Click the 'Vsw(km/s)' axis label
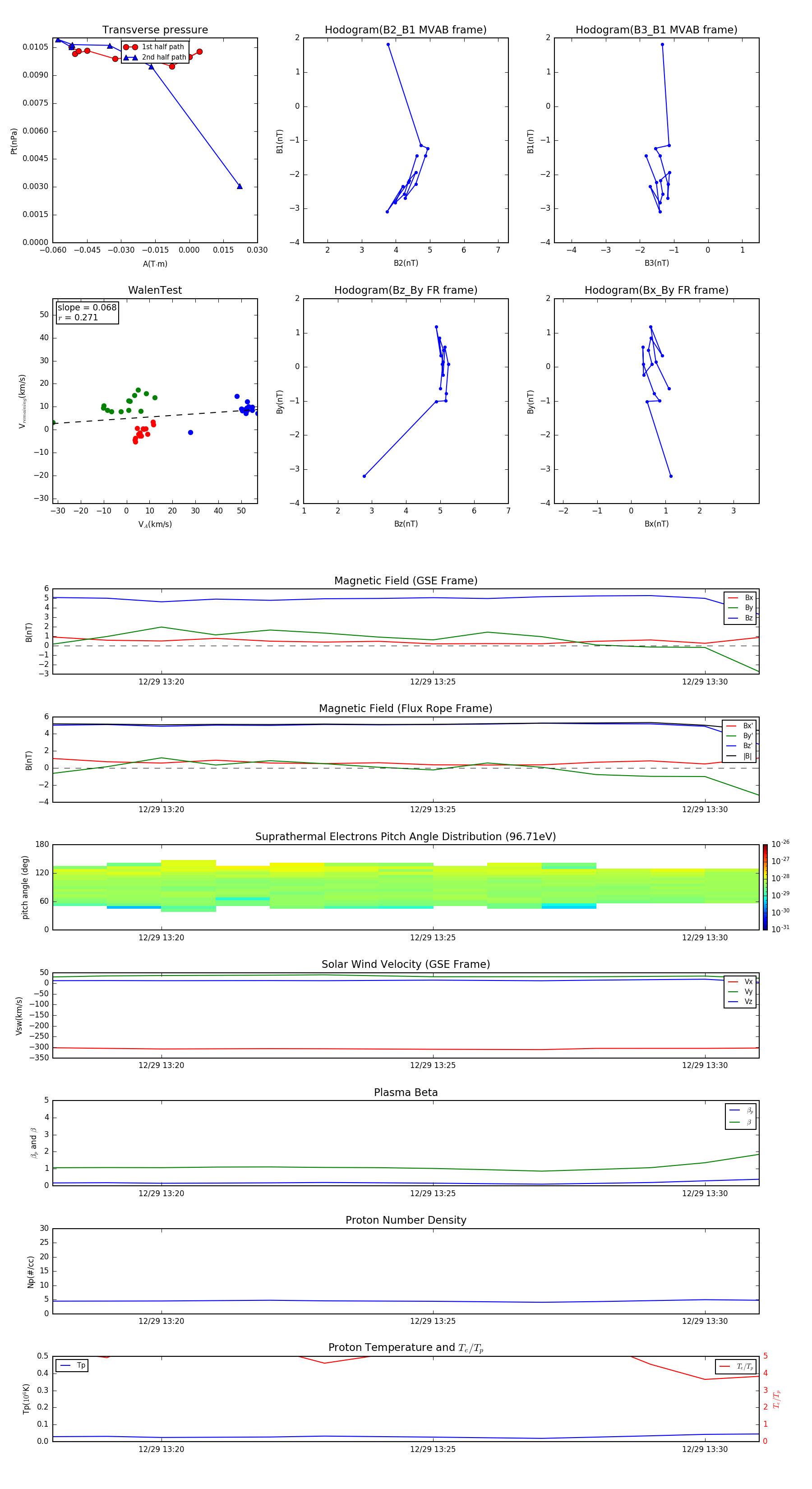The height and width of the screenshot is (1489, 812). 19,1016
